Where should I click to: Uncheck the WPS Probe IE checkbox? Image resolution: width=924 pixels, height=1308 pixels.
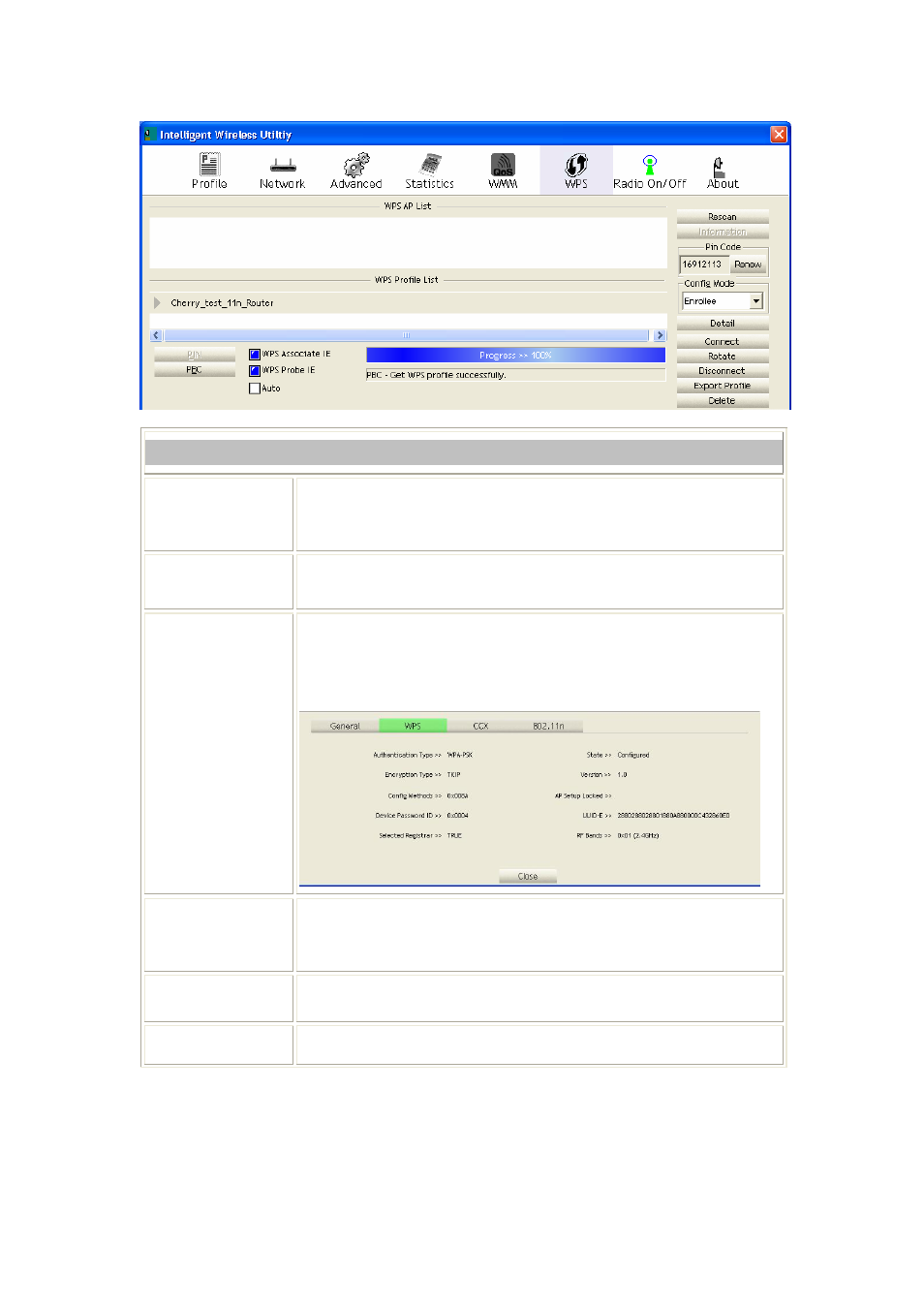pos(255,371)
